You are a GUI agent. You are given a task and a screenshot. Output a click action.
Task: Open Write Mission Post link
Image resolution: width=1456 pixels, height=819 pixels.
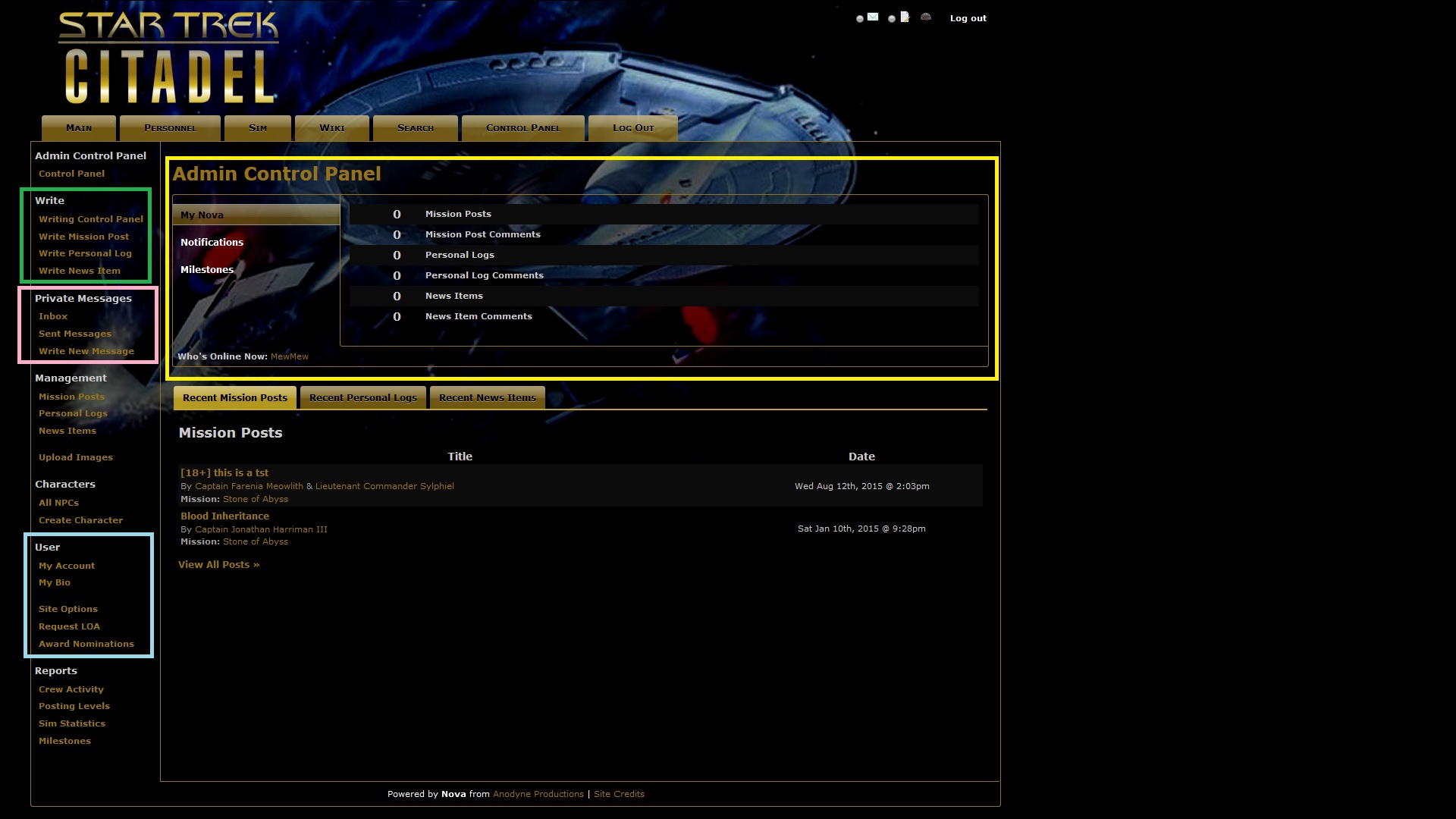point(83,237)
